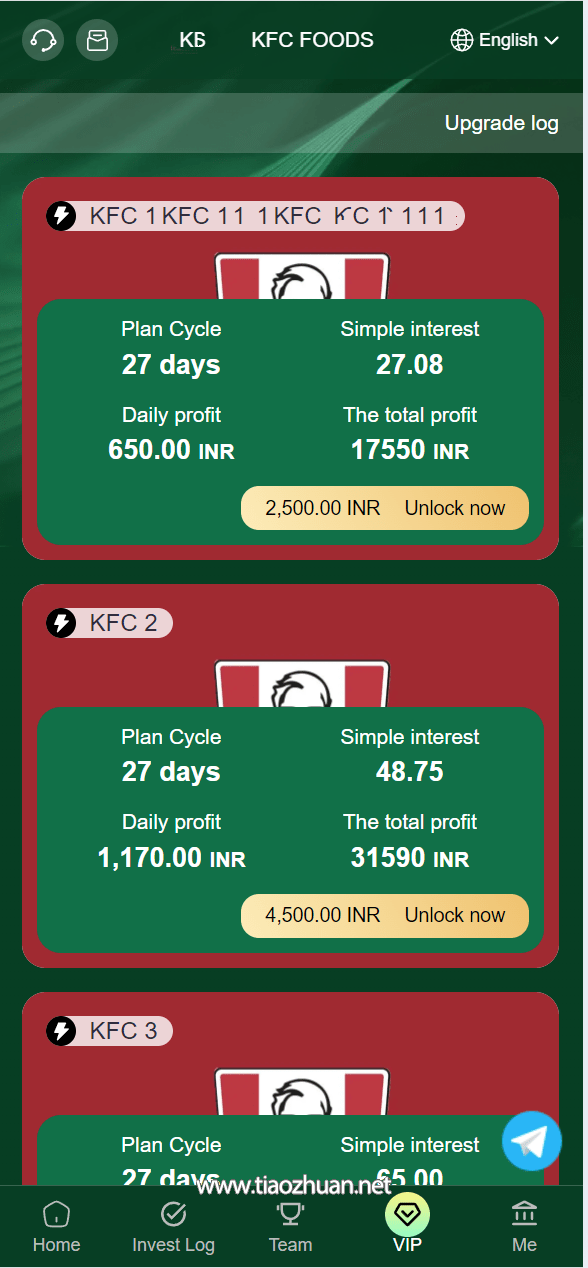Open customer support headset icon
588x1268 pixels.
click(43, 40)
